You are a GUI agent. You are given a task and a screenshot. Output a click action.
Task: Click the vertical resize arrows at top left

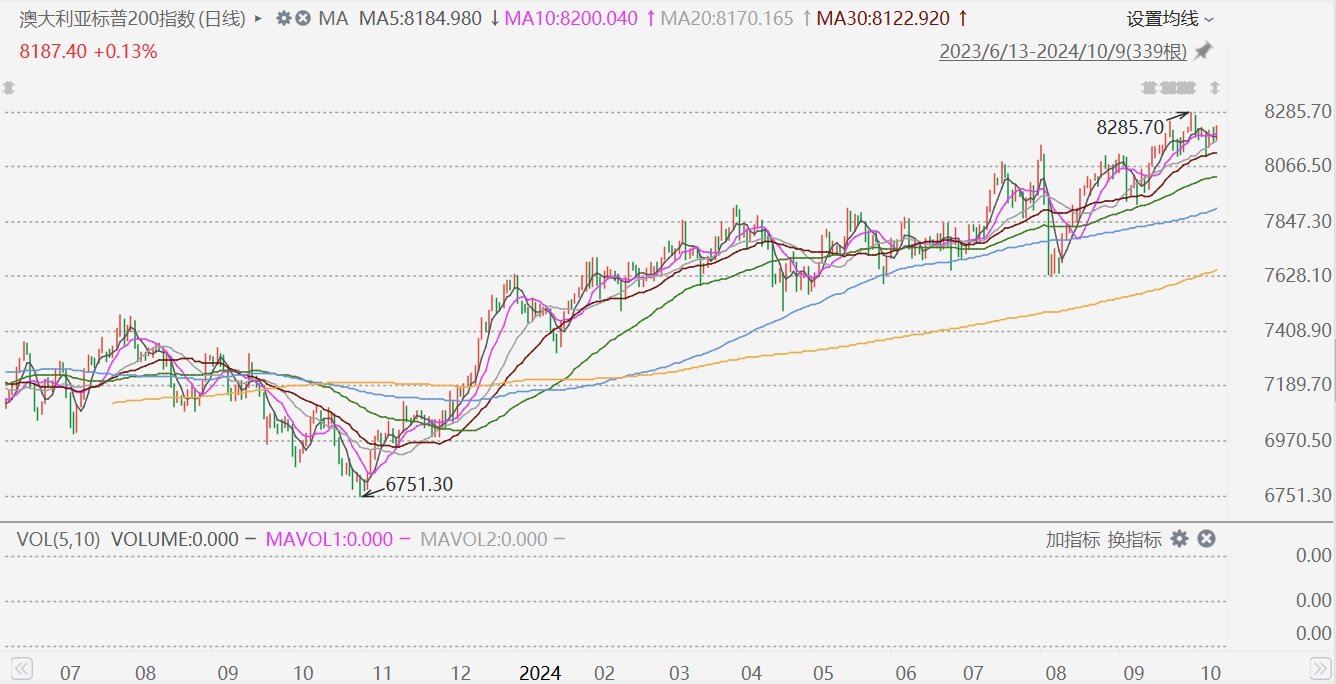[x=8, y=87]
